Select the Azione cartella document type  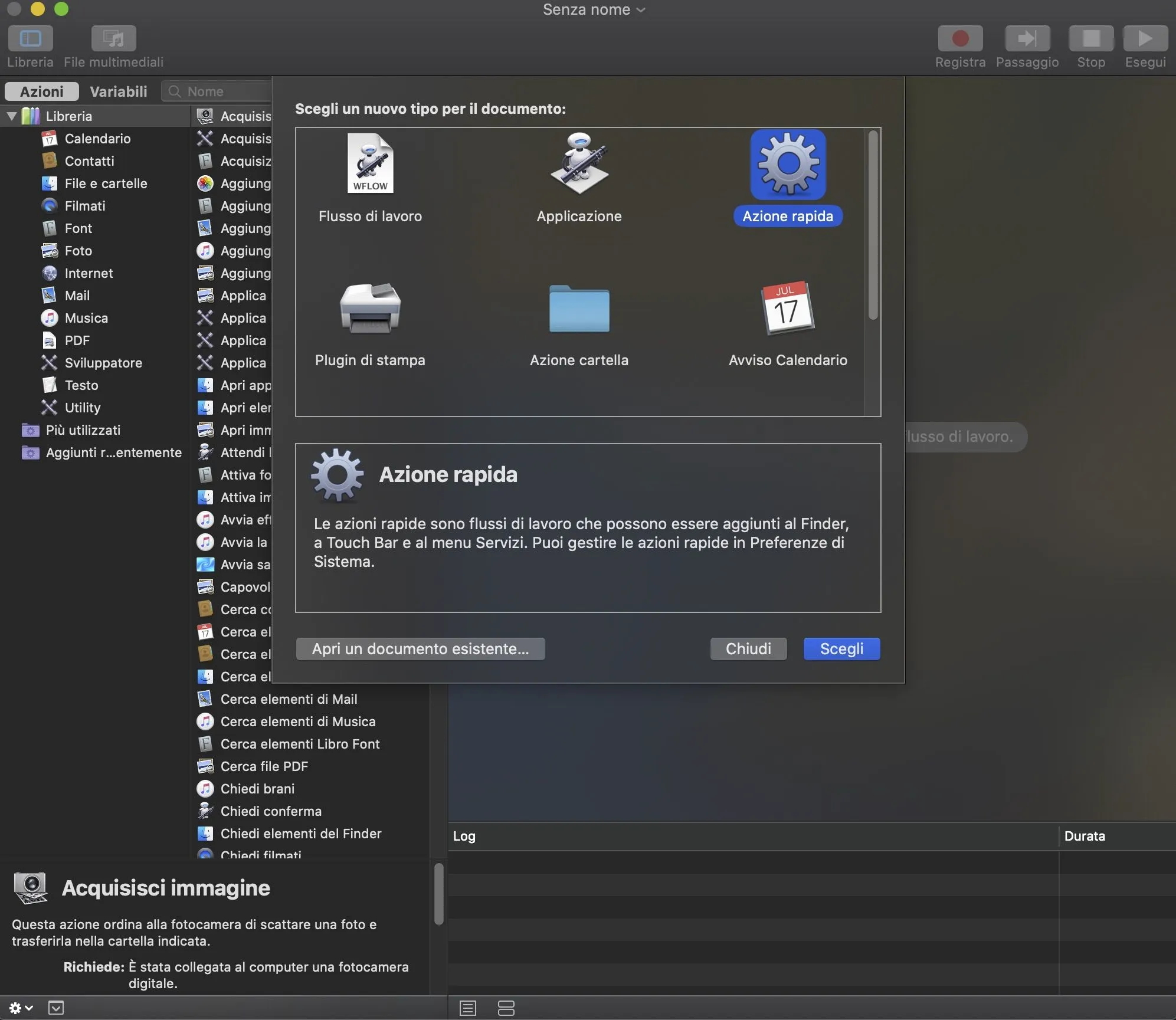point(578,322)
